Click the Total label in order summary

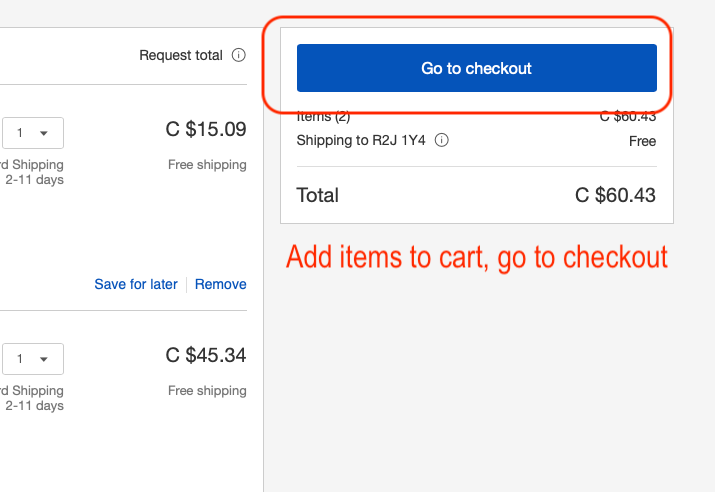(x=318, y=195)
